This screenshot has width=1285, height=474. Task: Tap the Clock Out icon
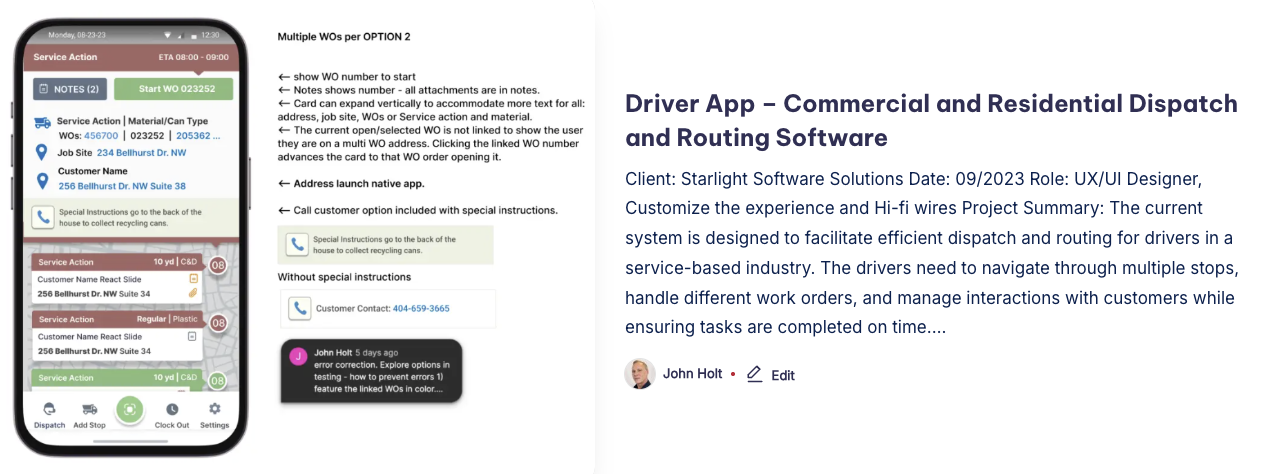[172, 410]
